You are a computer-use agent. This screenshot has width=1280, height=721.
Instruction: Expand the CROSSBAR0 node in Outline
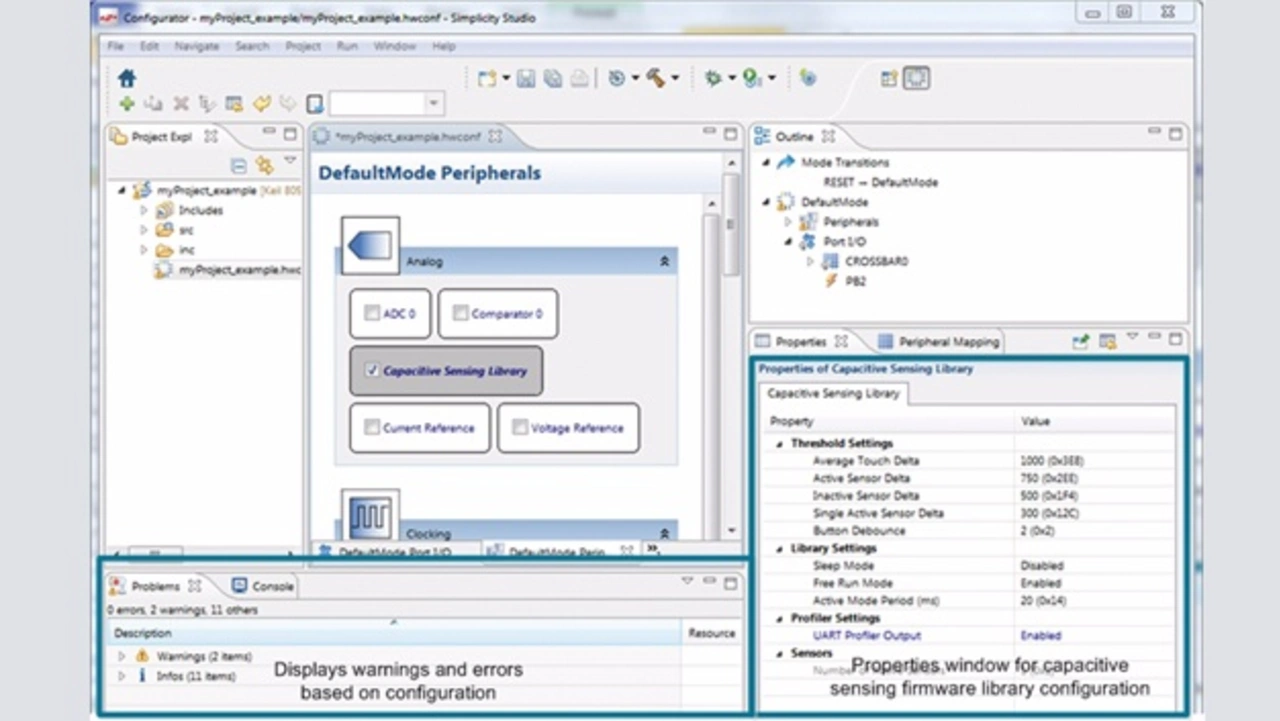[x=810, y=262]
